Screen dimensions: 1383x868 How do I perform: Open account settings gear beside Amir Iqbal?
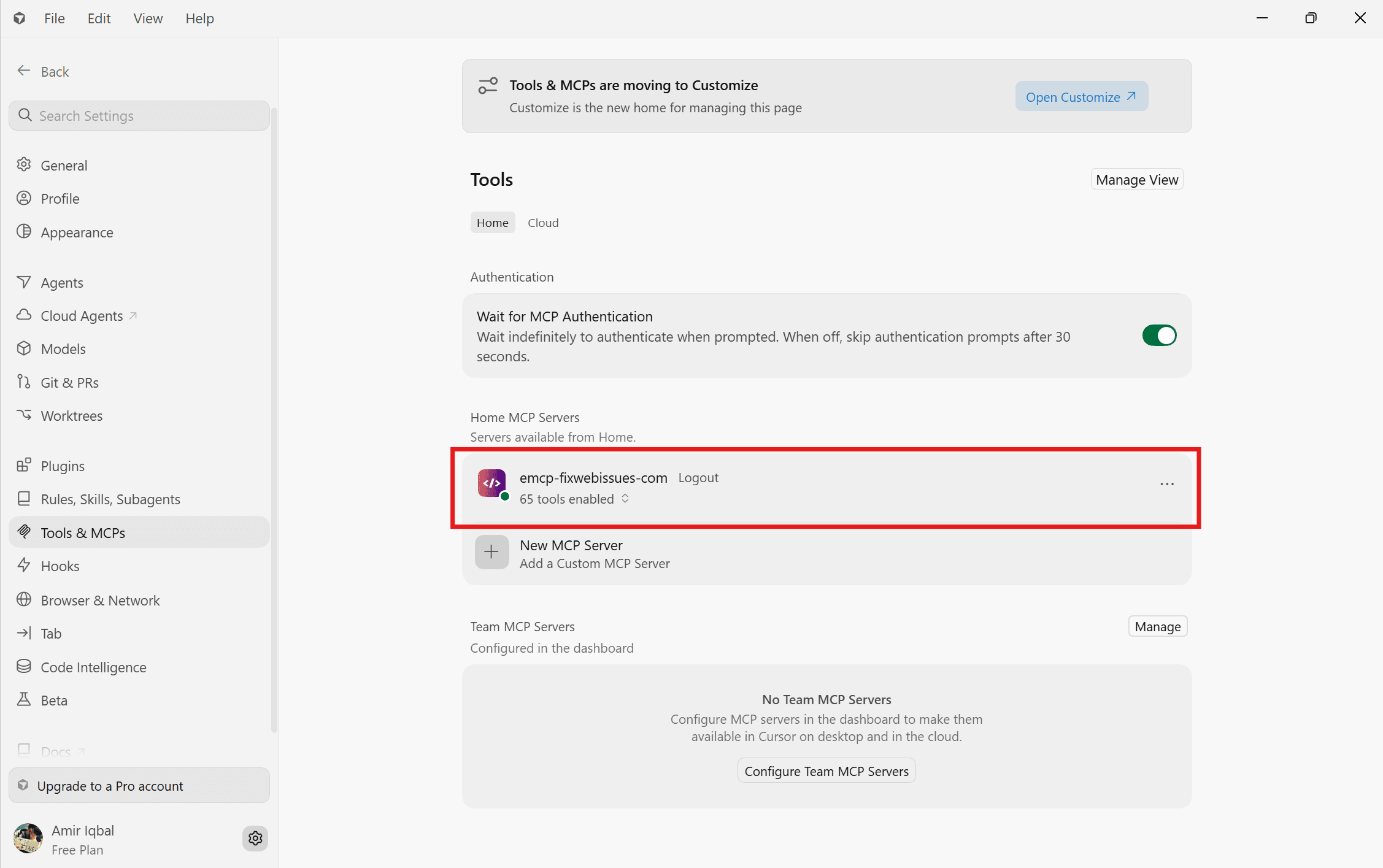[x=255, y=839]
